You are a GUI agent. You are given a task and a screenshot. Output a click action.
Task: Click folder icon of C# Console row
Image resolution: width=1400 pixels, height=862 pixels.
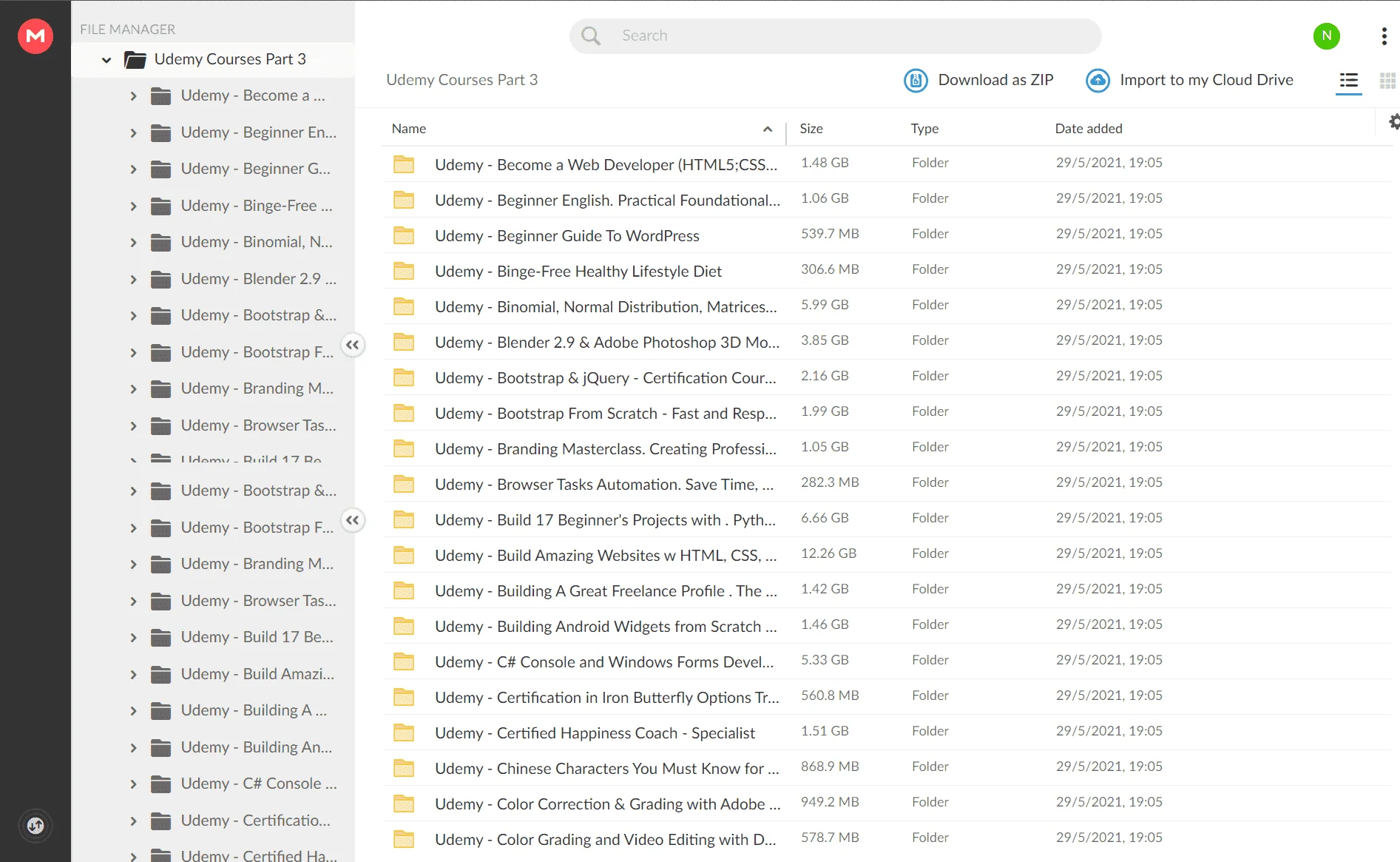[404, 661]
